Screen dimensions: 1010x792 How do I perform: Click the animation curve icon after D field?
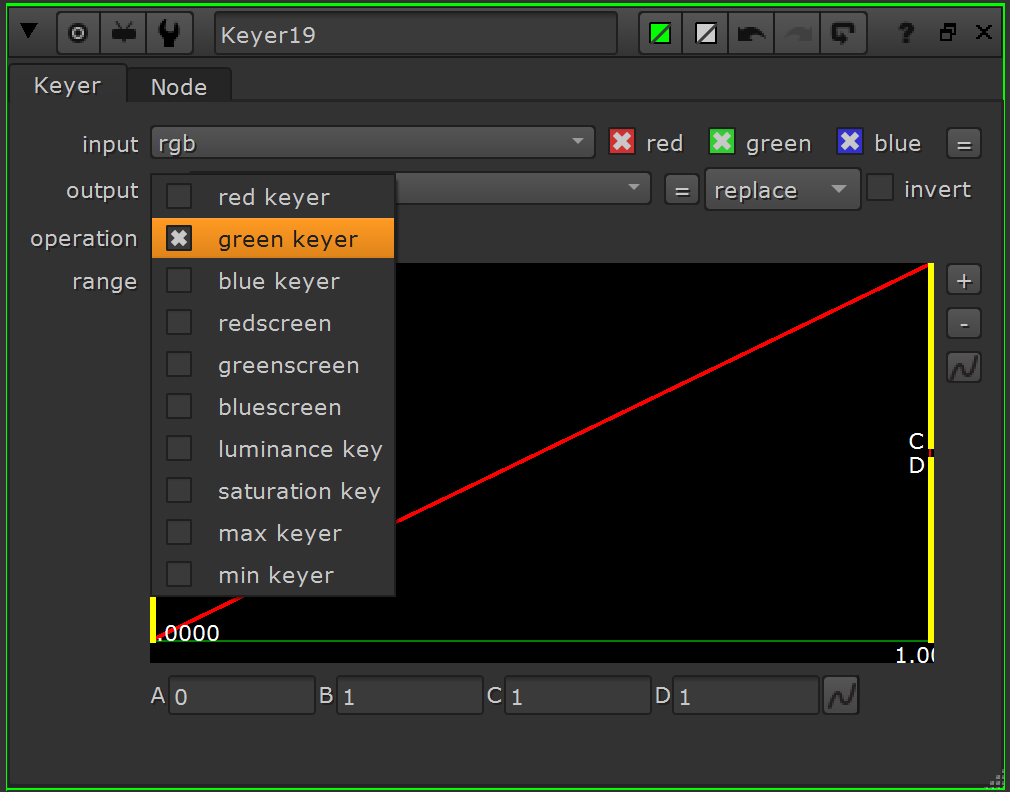pyautogui.click(x=841, y=695)
